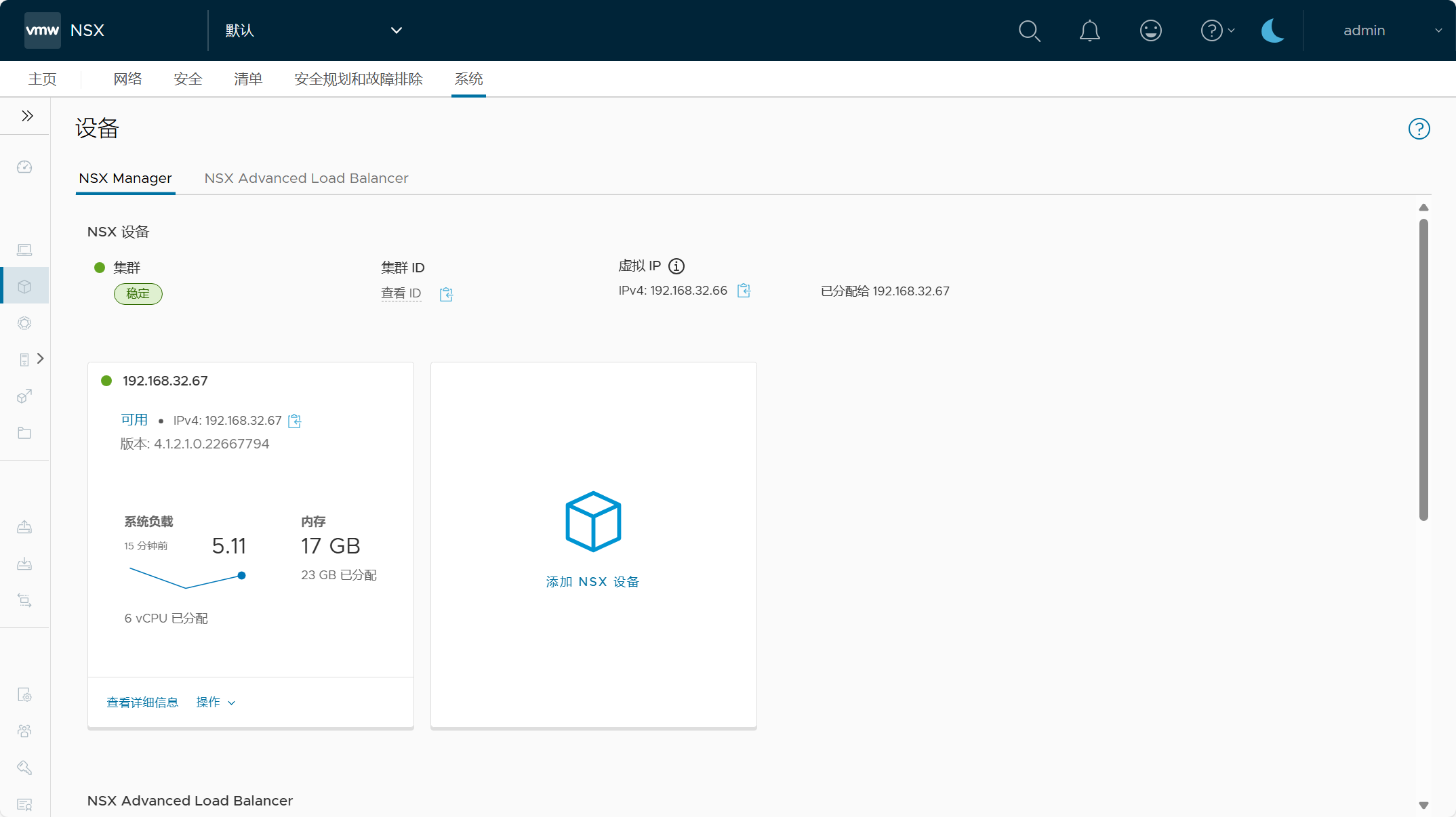1456x817 pixels.
Task: Copy node IPv4 192.168.32.67 clipboard icon
Action: point(294,421)
